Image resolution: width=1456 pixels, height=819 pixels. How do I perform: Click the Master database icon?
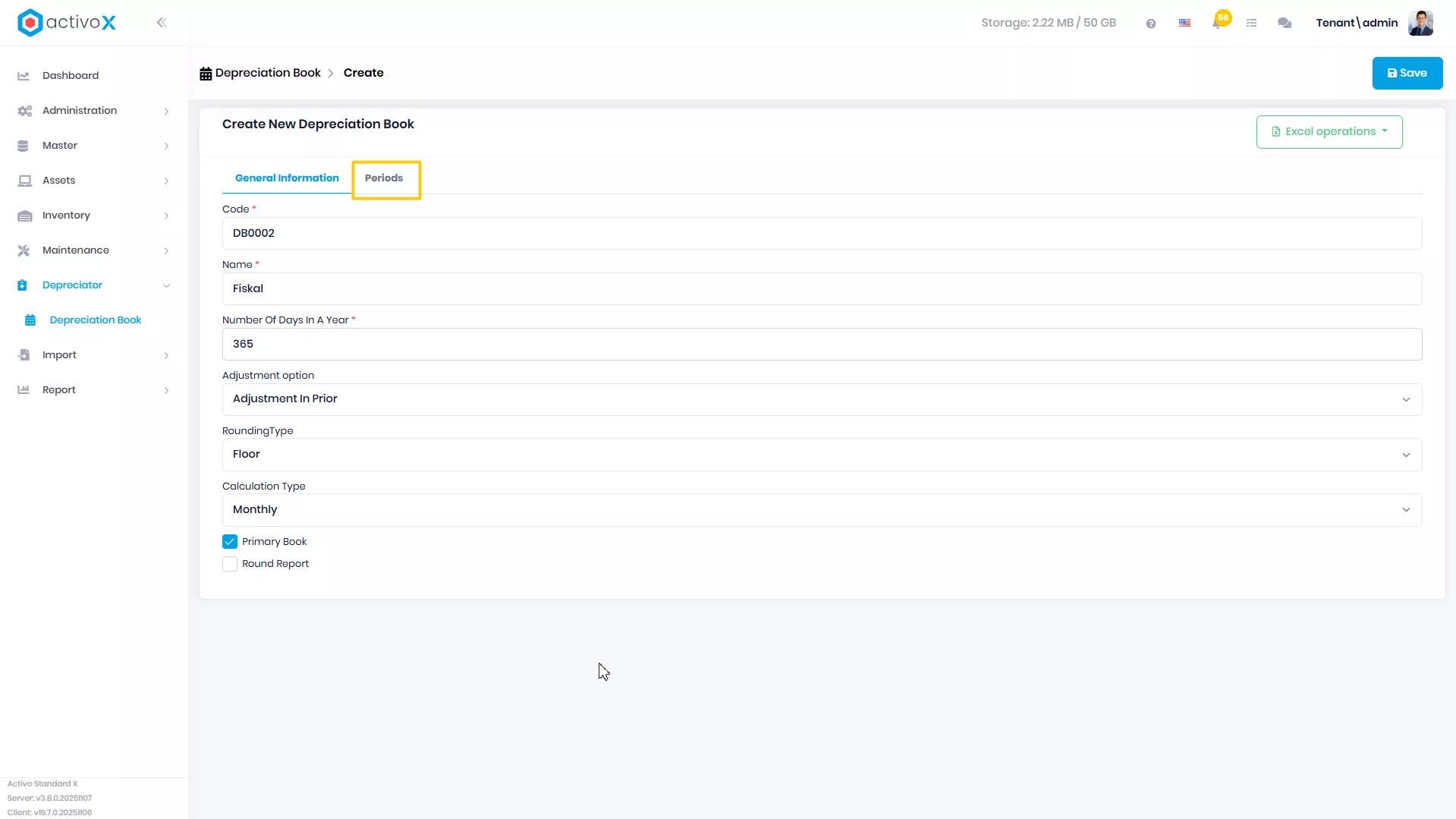pos(23,146)
